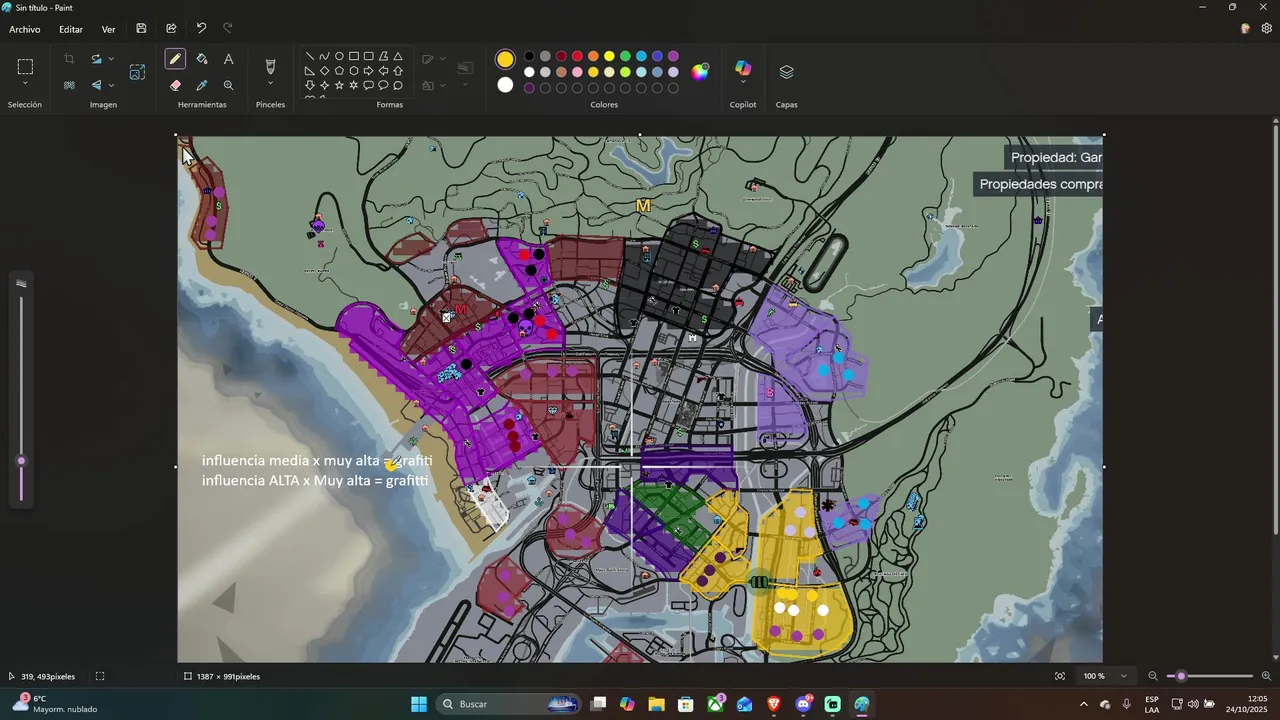Pick the green color swatch

click(x=625, y=56)
